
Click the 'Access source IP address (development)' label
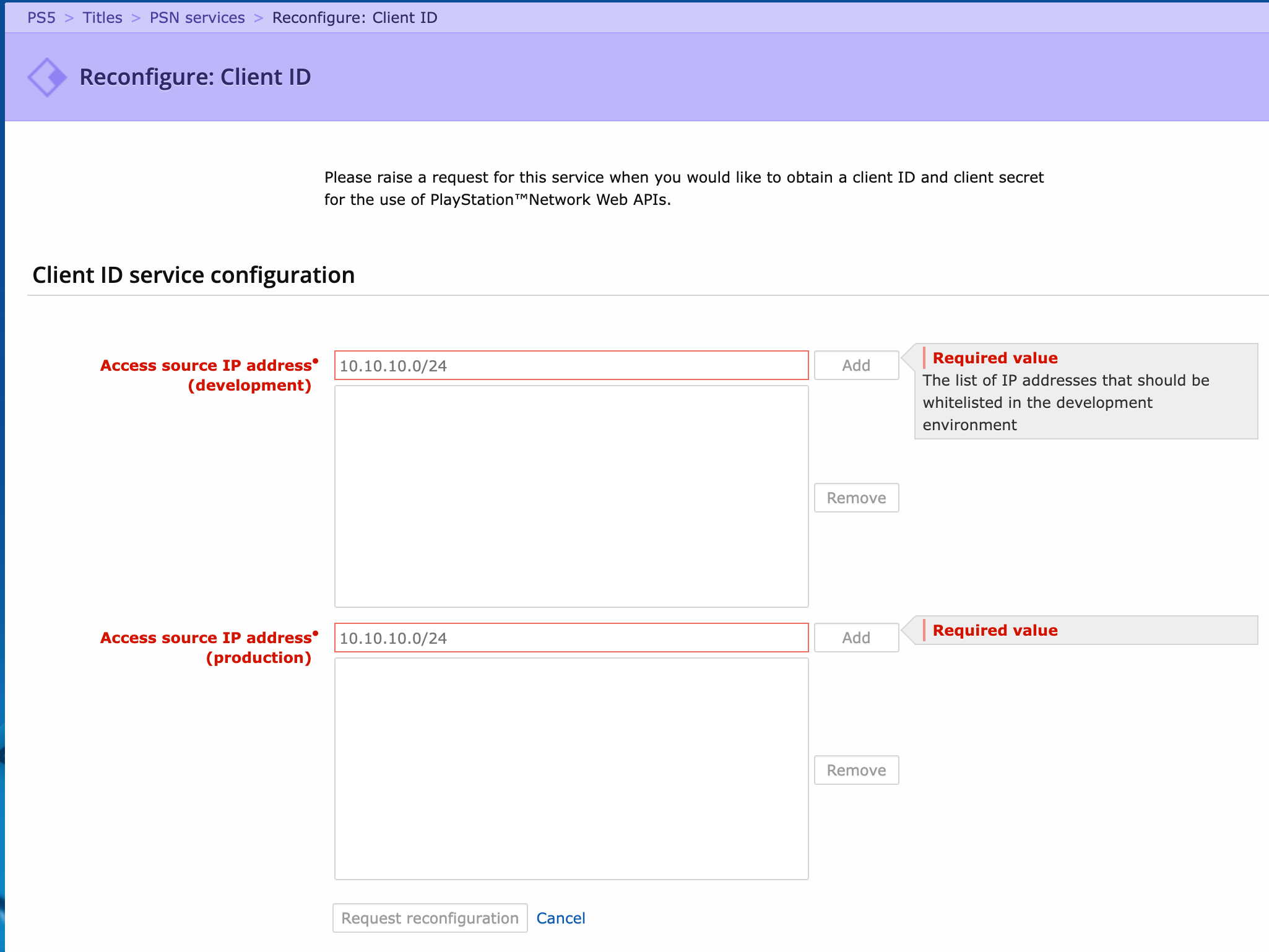click(209, 375)
